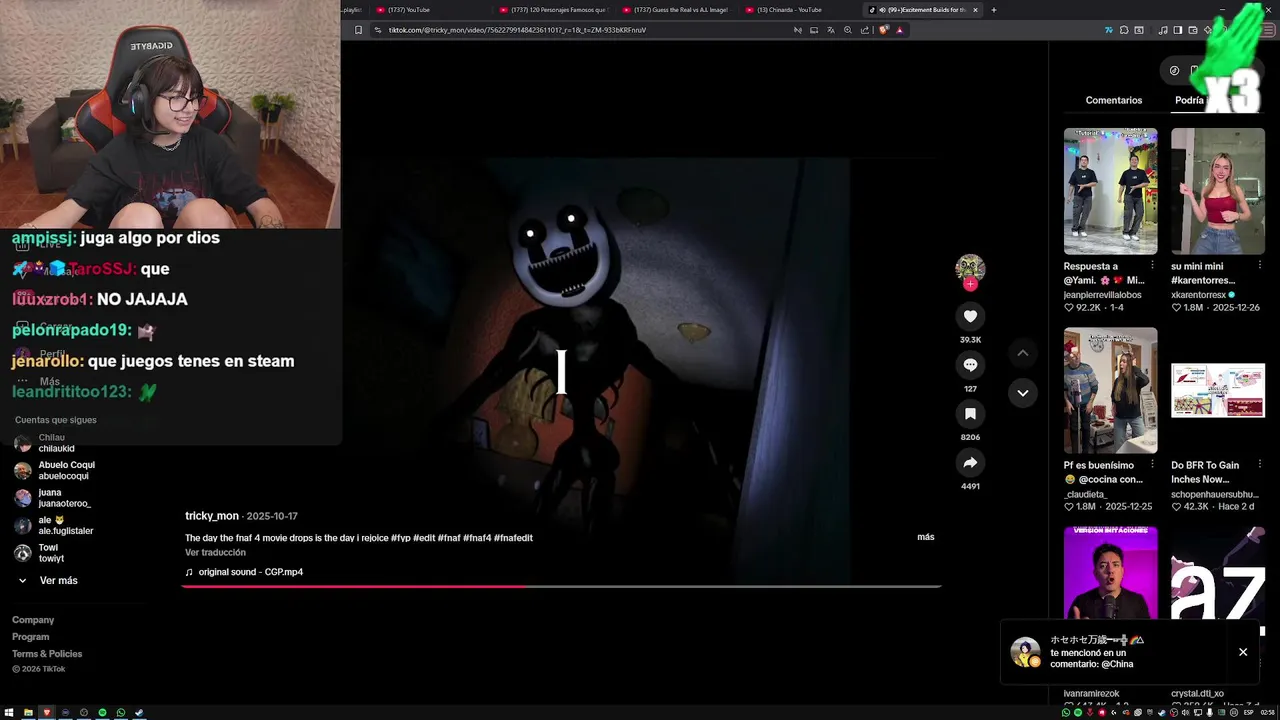Screen dimensions: 1280x720
Task: Open the Terms & Policies footer link
Action: [47, 654]
